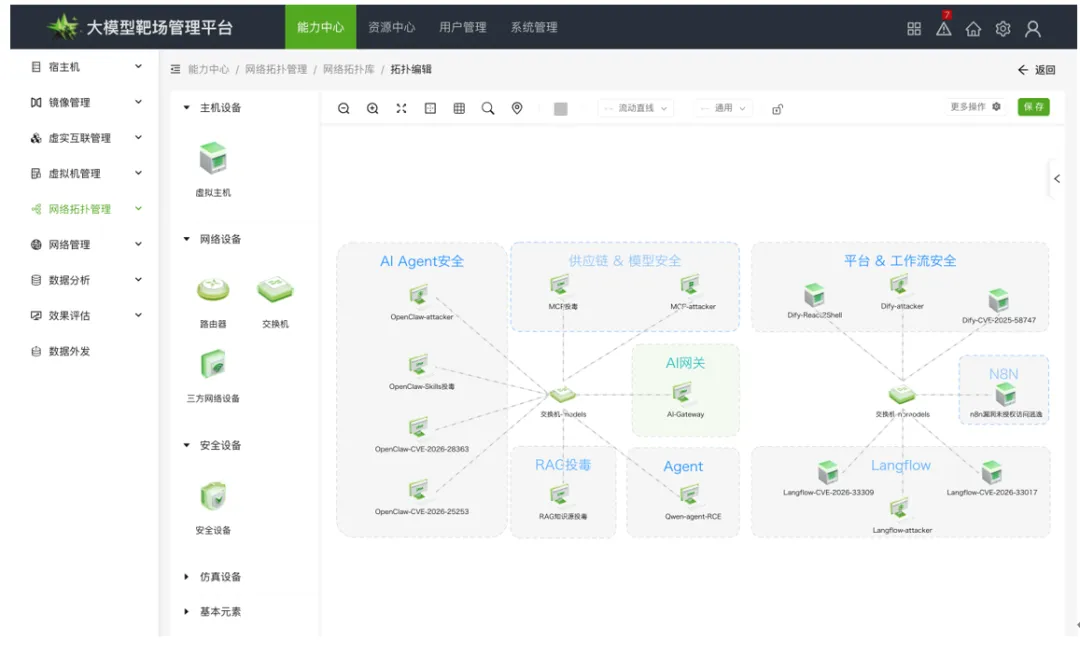
Task: Open the user profile icon
Action: click(x=1032, y=28)
